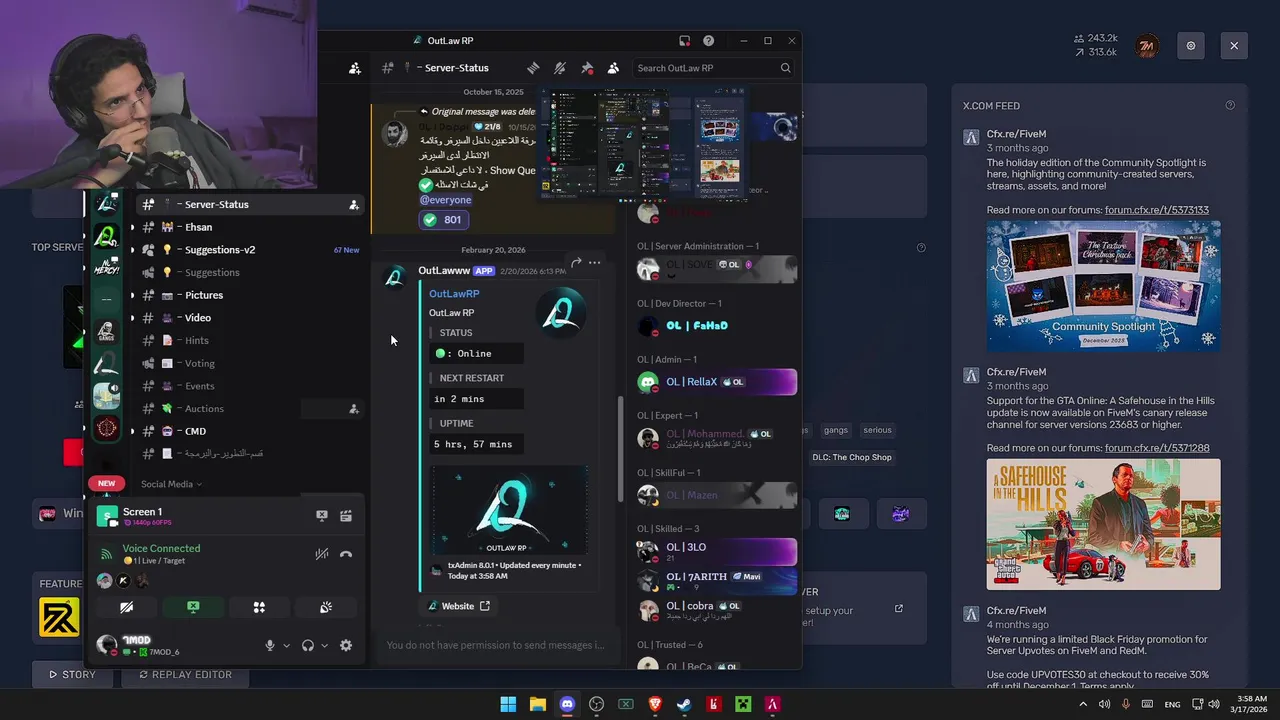Open Activities launcher button
1280x720 pixels.
(259, 607)
